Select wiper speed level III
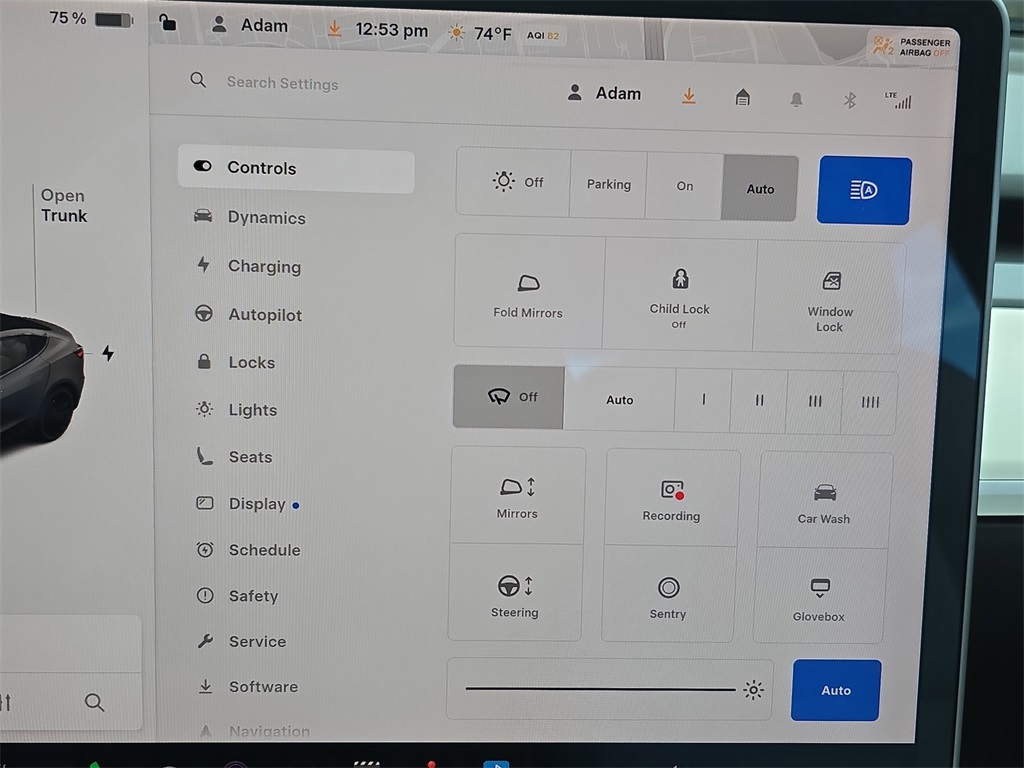The width and height of the screenshot is (1024, 768). (815, 401)
